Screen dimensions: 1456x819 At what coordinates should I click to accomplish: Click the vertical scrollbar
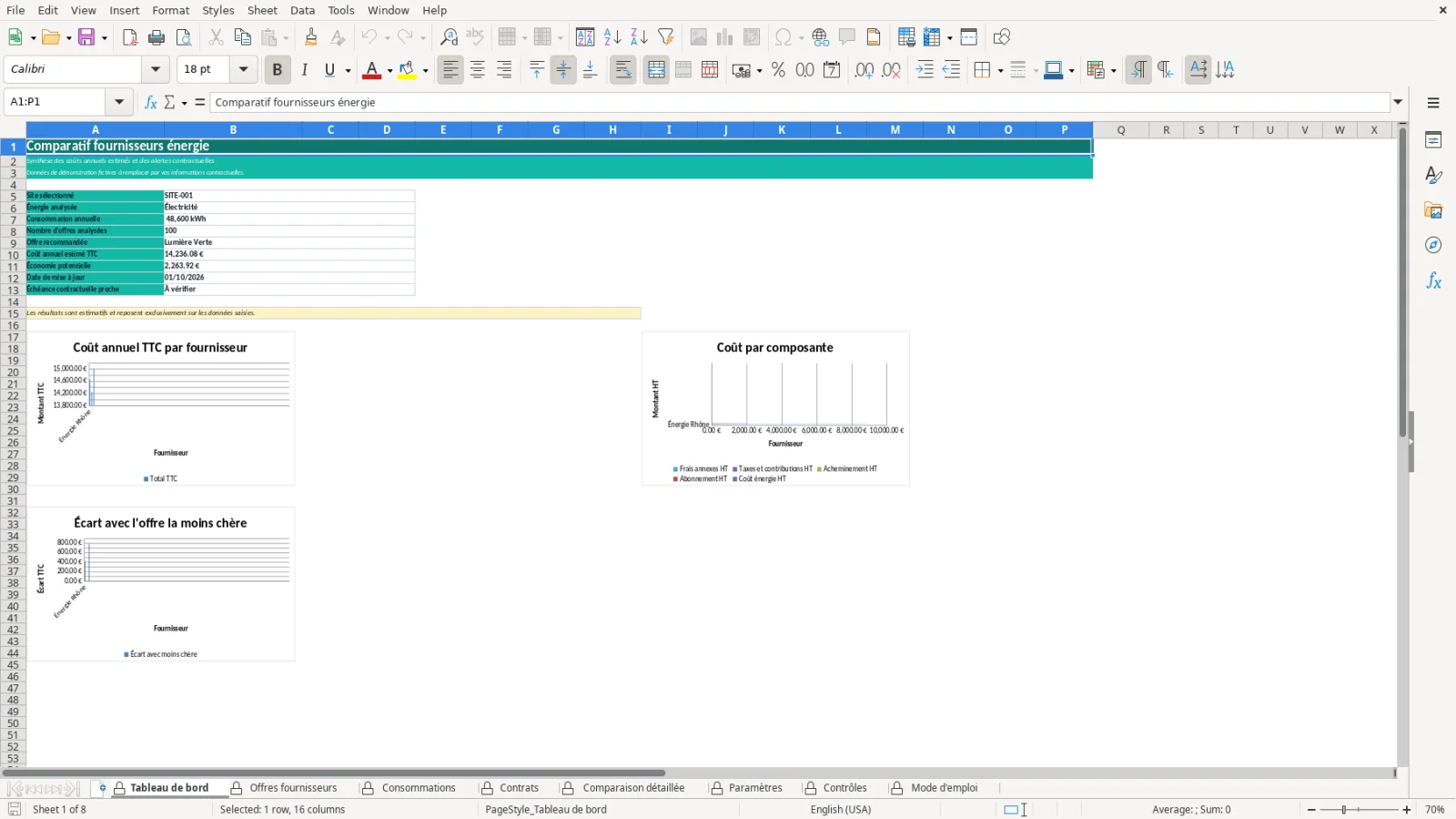(1402, 282)
